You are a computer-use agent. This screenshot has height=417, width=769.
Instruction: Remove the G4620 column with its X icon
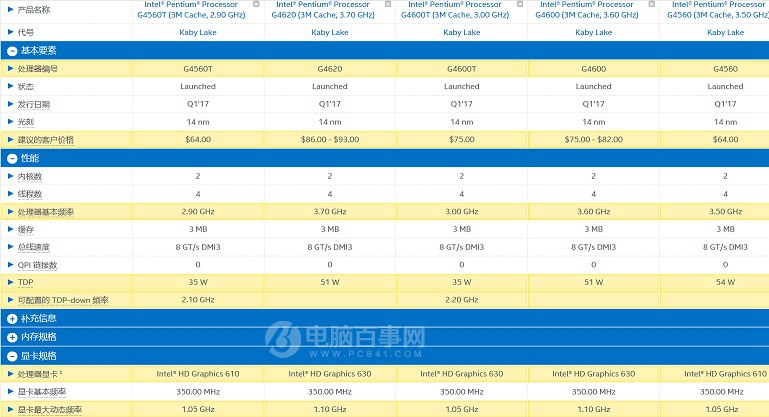(x=388, y=4)
